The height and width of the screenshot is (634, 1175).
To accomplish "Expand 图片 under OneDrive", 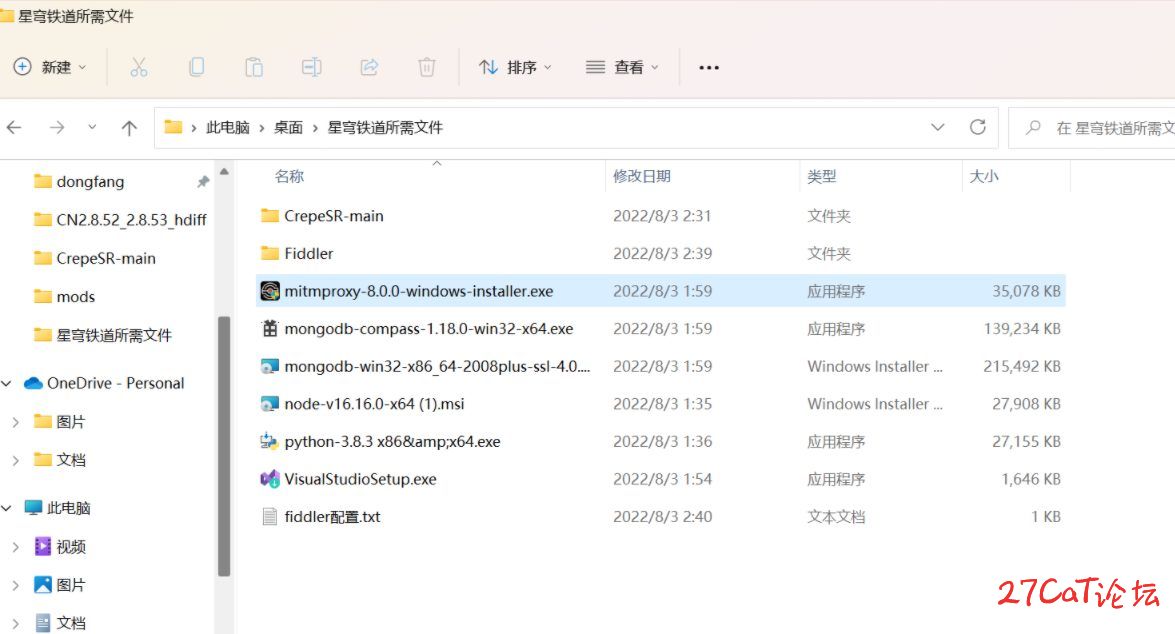I will pyautogui.click(x=16, y=422).
